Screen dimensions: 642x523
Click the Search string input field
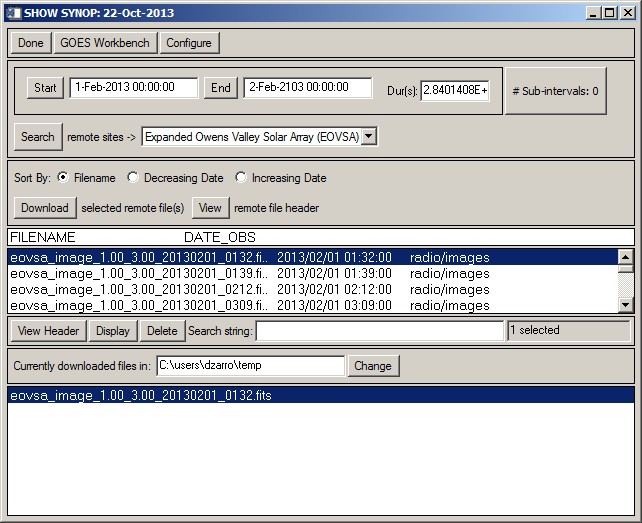(x=380, y=331)
